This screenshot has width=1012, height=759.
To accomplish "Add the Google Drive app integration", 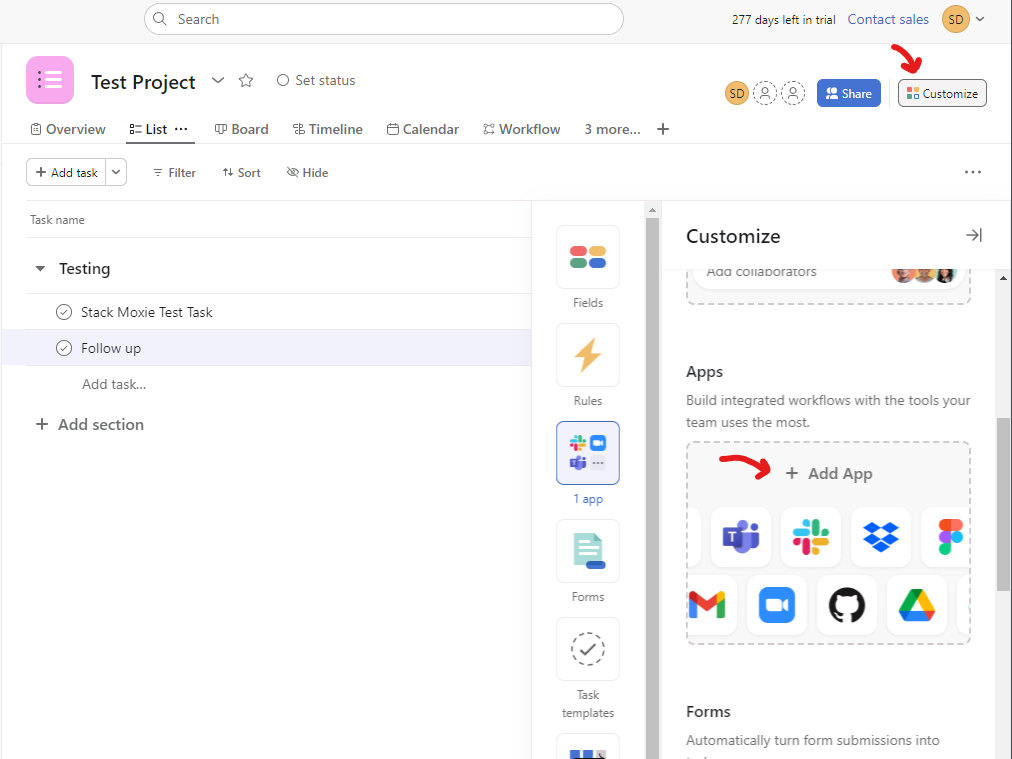I will pos(916,605).
